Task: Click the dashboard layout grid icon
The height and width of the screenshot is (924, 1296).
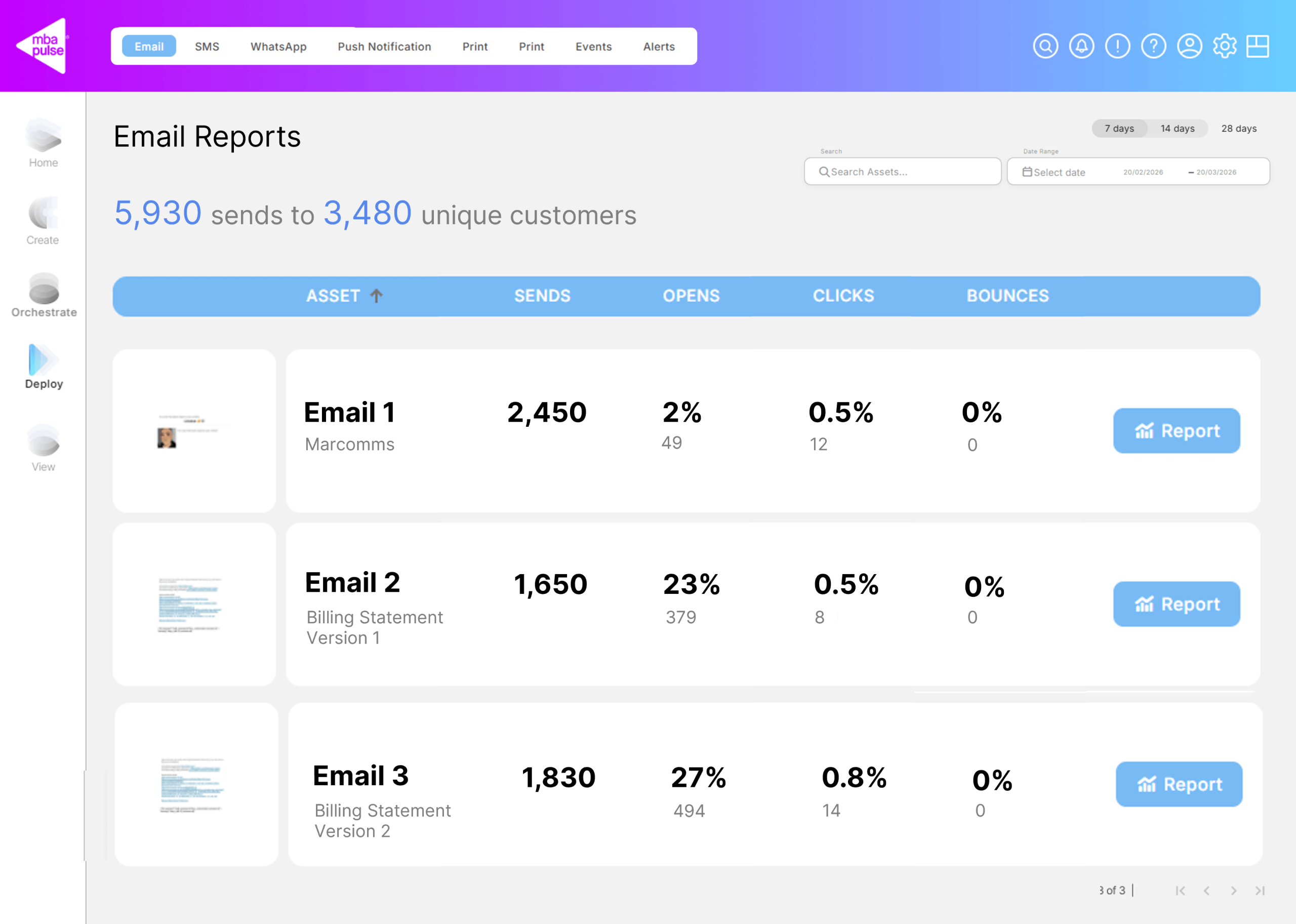Action: (x=1258, y=46)
